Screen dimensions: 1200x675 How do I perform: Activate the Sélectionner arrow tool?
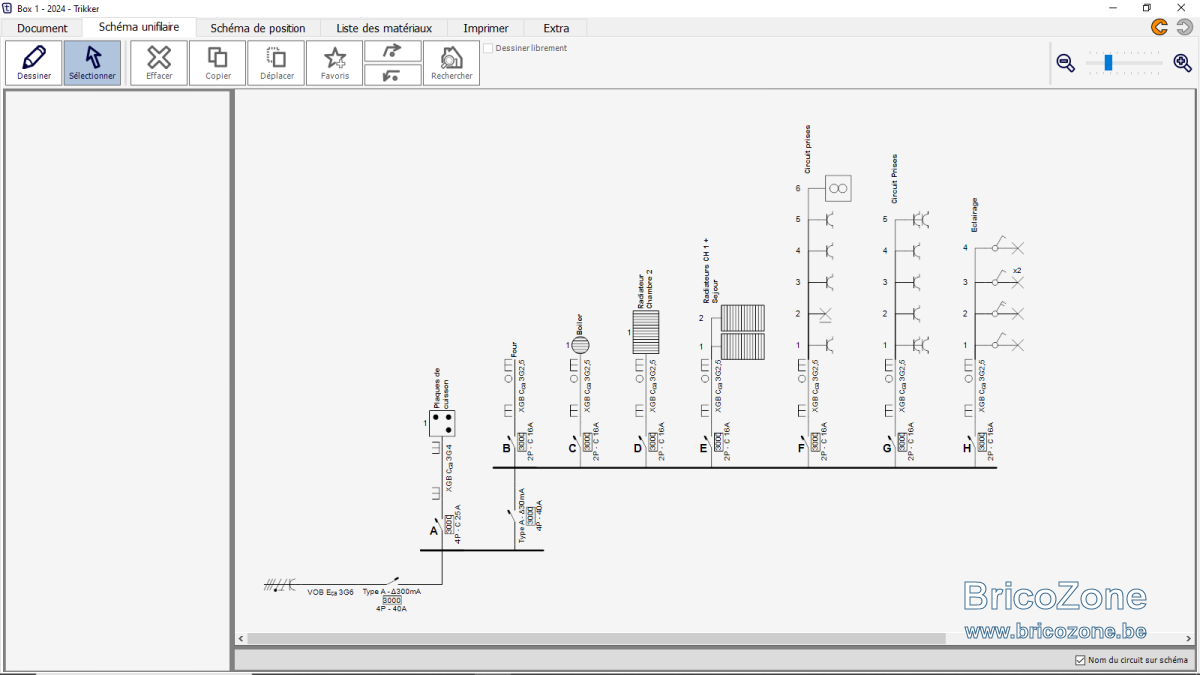coord(92,63)
